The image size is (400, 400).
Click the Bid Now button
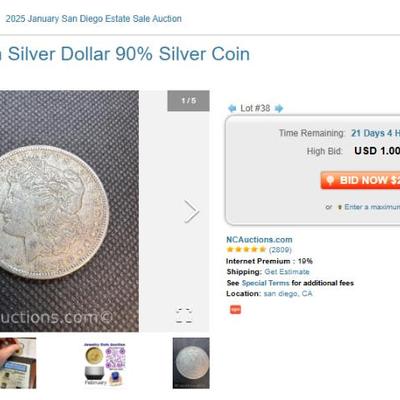(x=360, y=180)
